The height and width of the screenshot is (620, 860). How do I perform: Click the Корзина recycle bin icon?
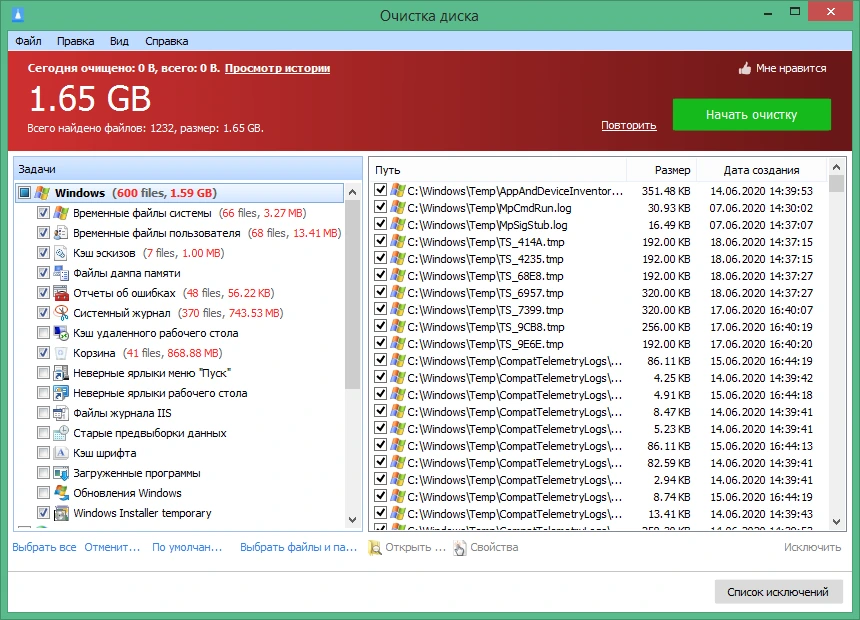tap(61, 353)
